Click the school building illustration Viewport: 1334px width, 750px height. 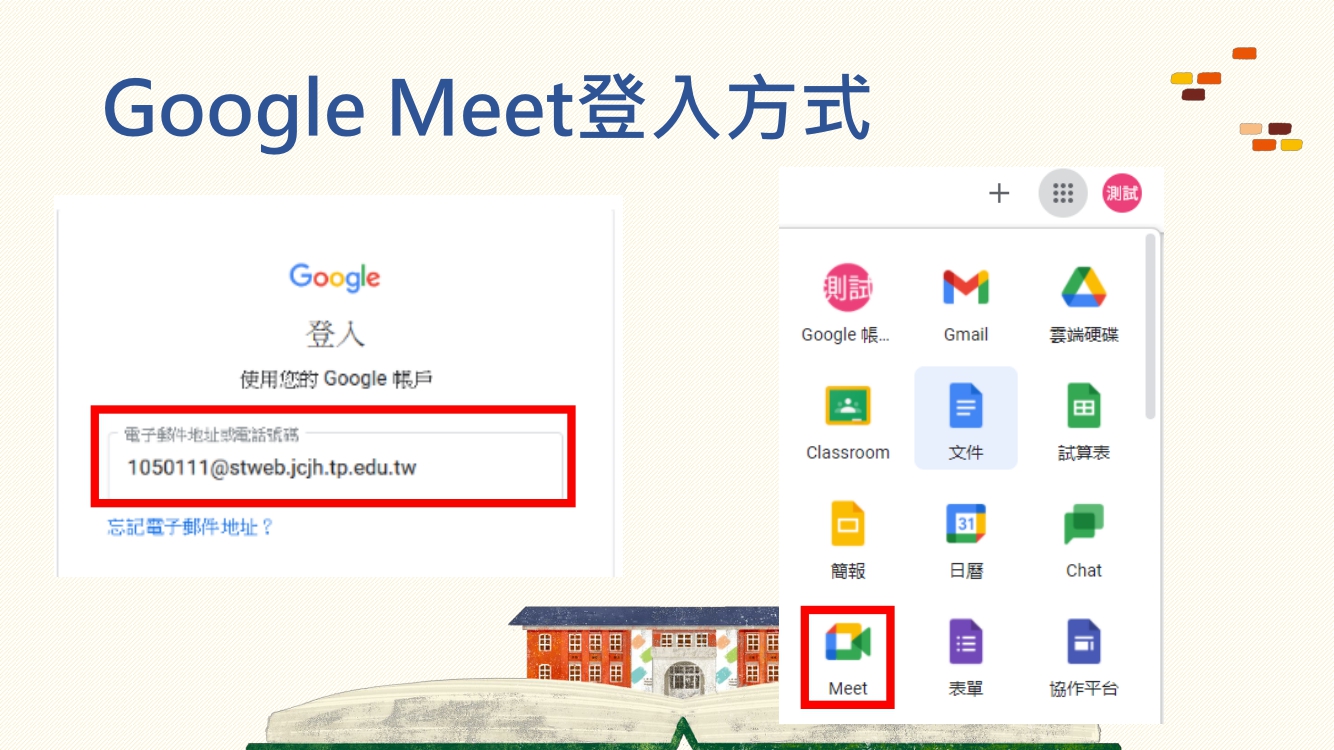[645, 646]
